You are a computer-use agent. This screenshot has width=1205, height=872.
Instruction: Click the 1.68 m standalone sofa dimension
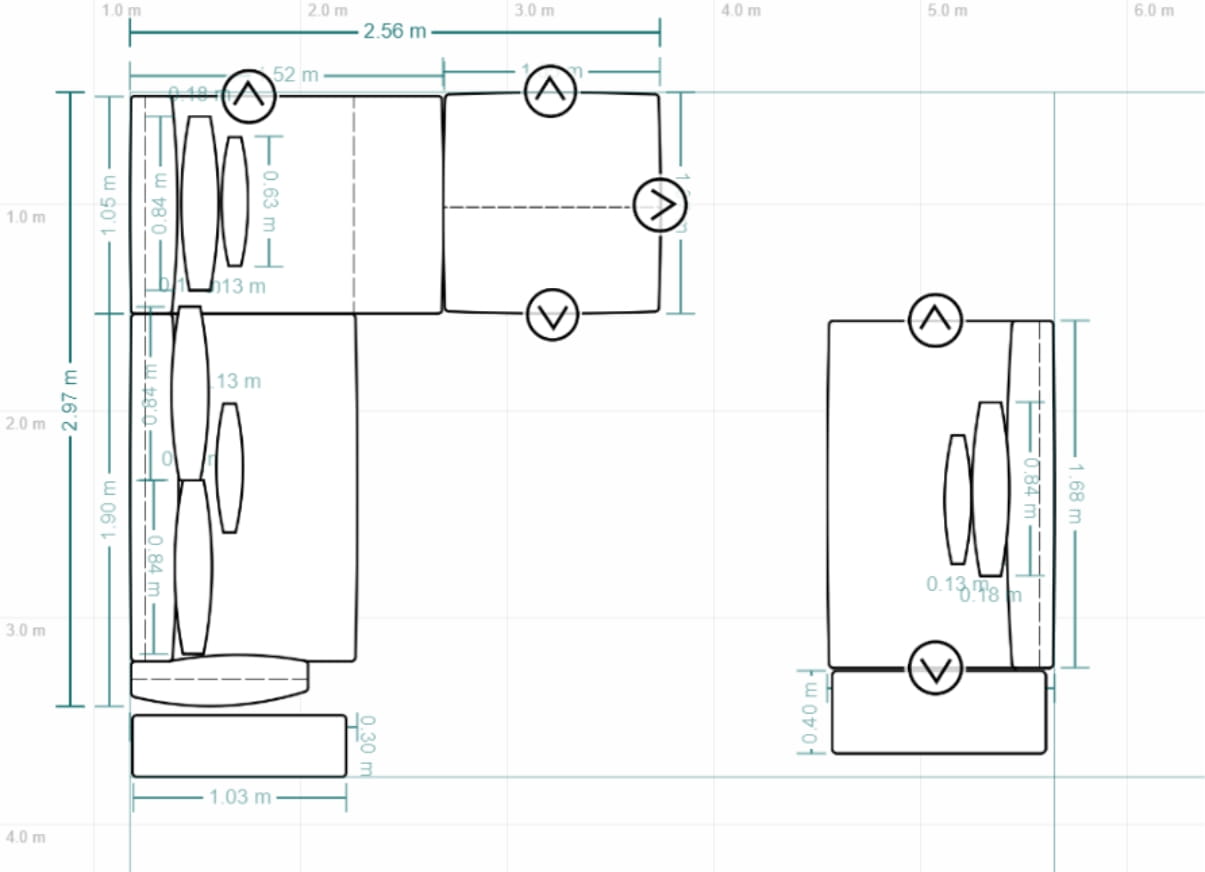point(1075,493)
